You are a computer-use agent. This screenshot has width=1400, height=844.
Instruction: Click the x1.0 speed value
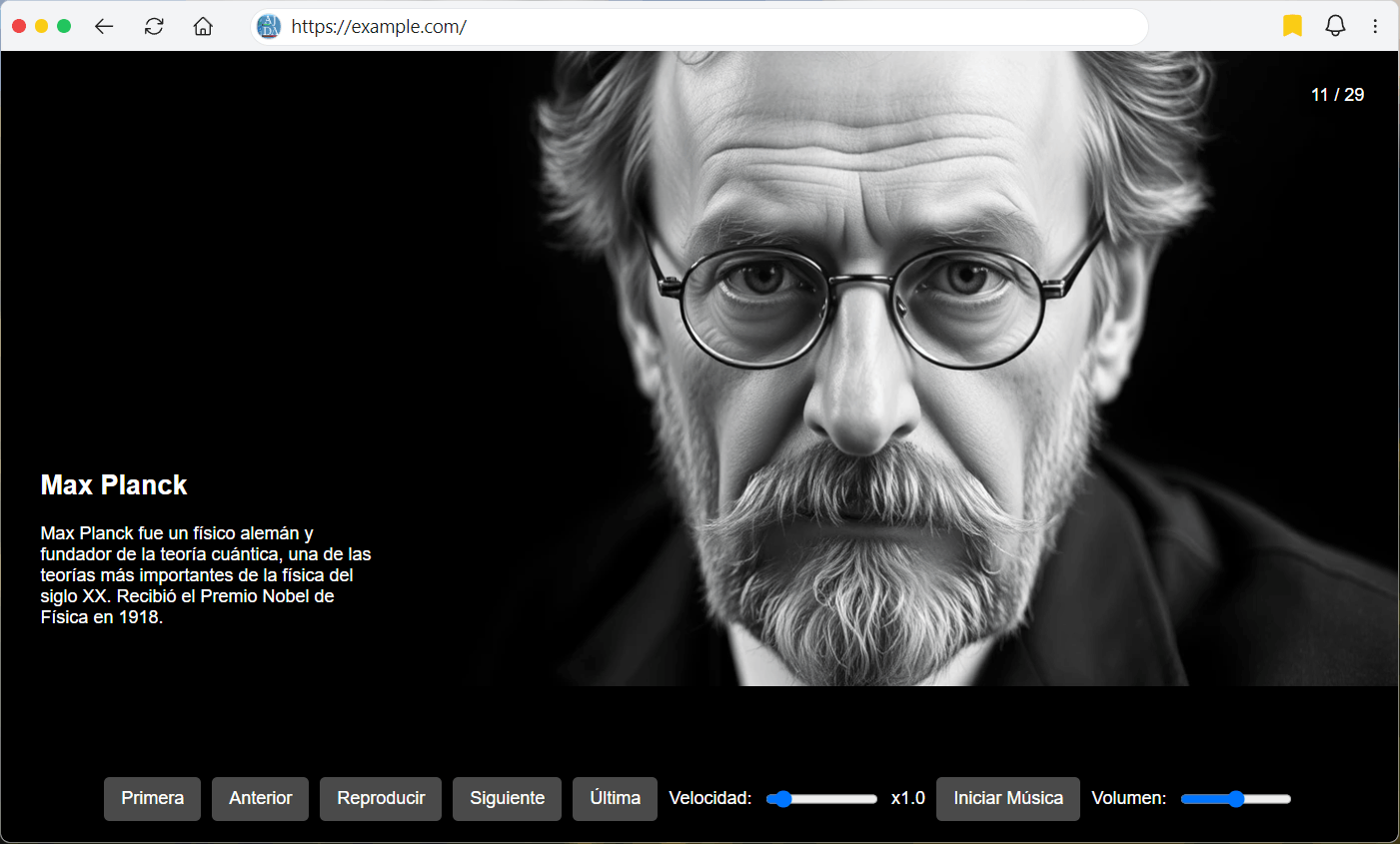click(907, 798)
